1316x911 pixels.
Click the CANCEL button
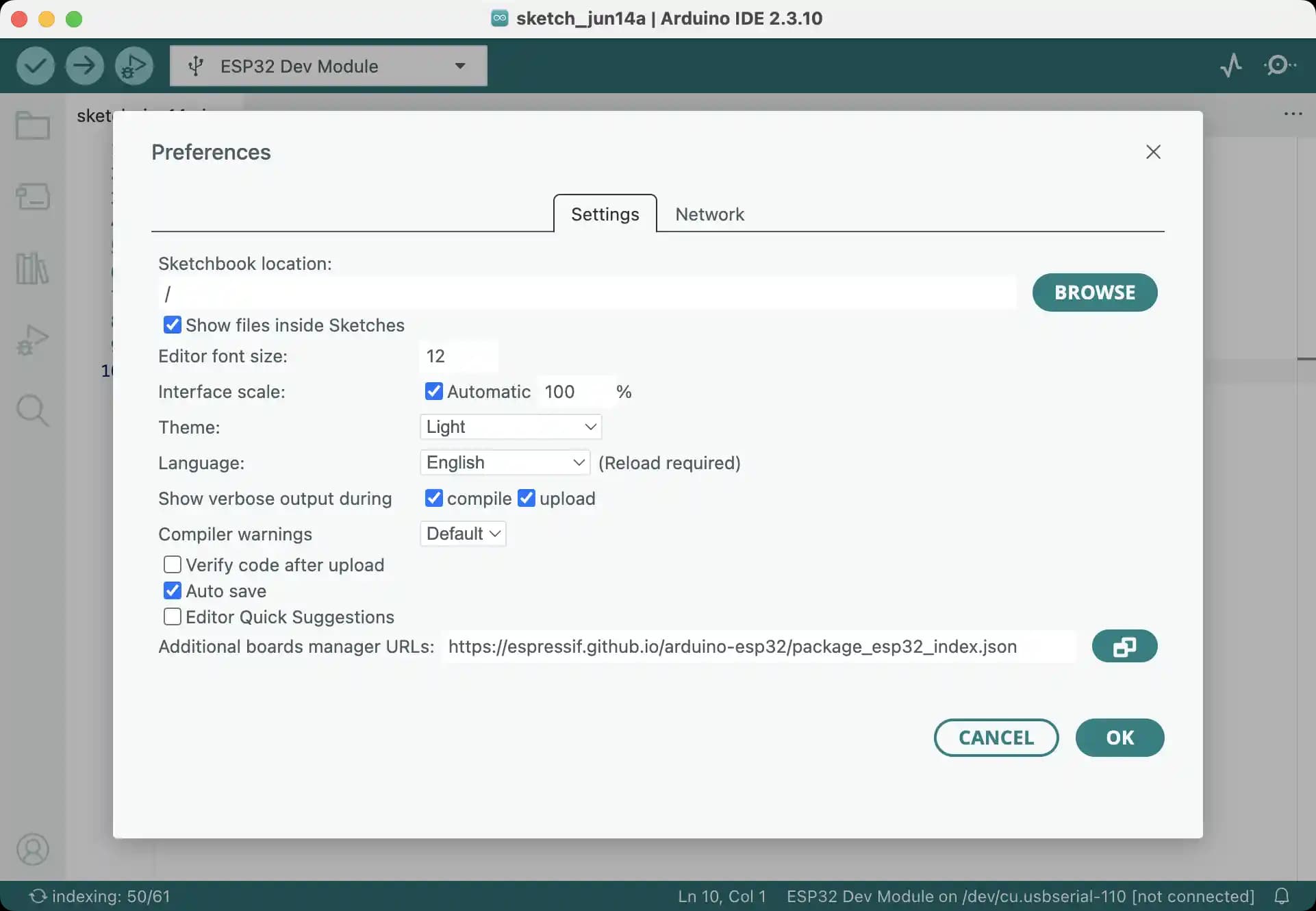tap(996, 738)
